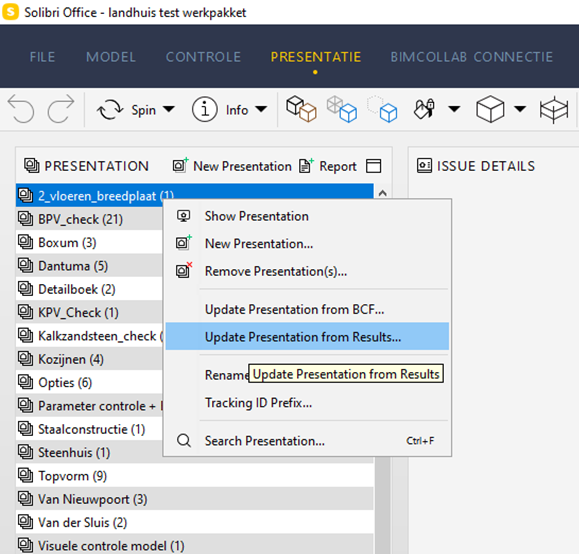Click the ISSUE DETAILS panel icon
This screenshot has width=579, height=554.
click(x=424, y=165)
